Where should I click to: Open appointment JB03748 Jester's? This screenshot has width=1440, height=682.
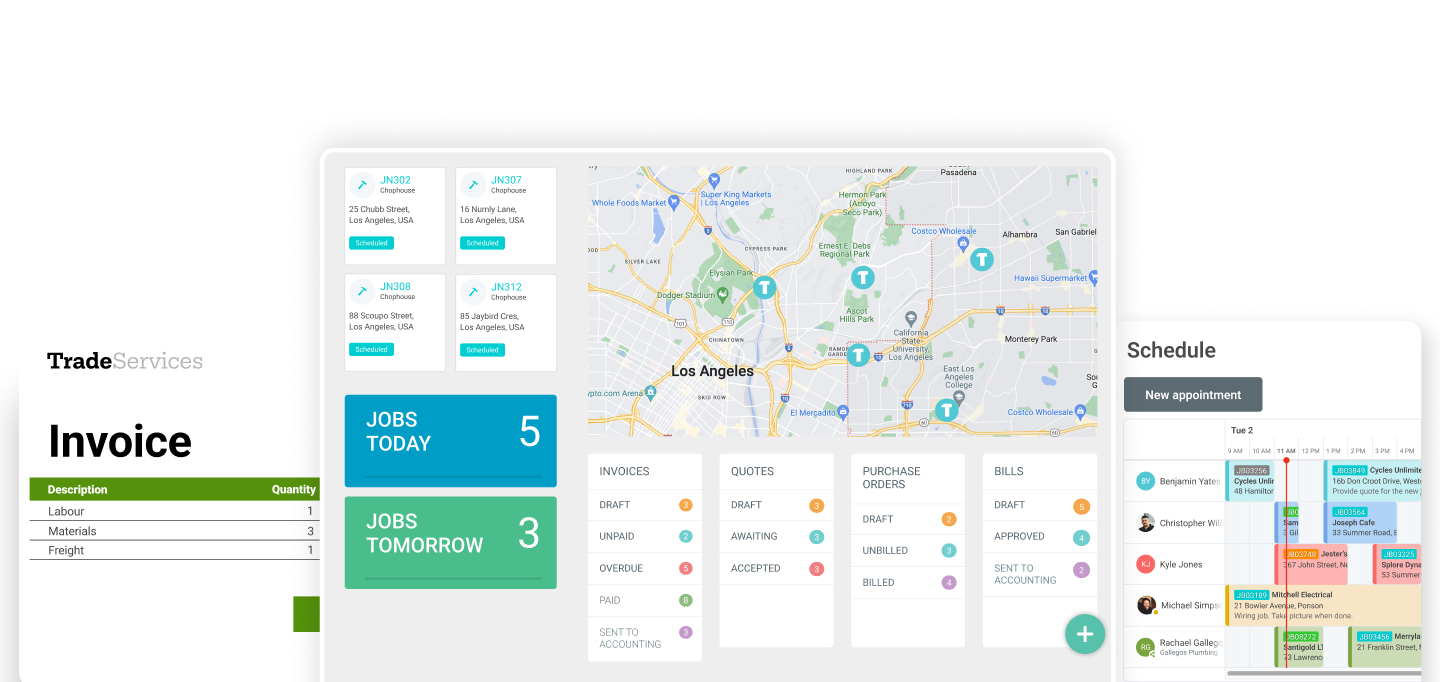tap(1312, 564)
